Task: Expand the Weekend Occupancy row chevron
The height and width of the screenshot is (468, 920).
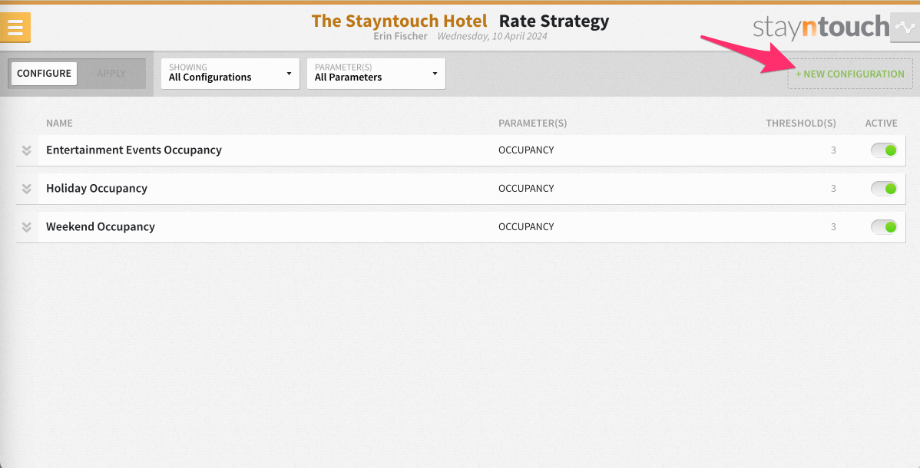Action: point(26,226)
